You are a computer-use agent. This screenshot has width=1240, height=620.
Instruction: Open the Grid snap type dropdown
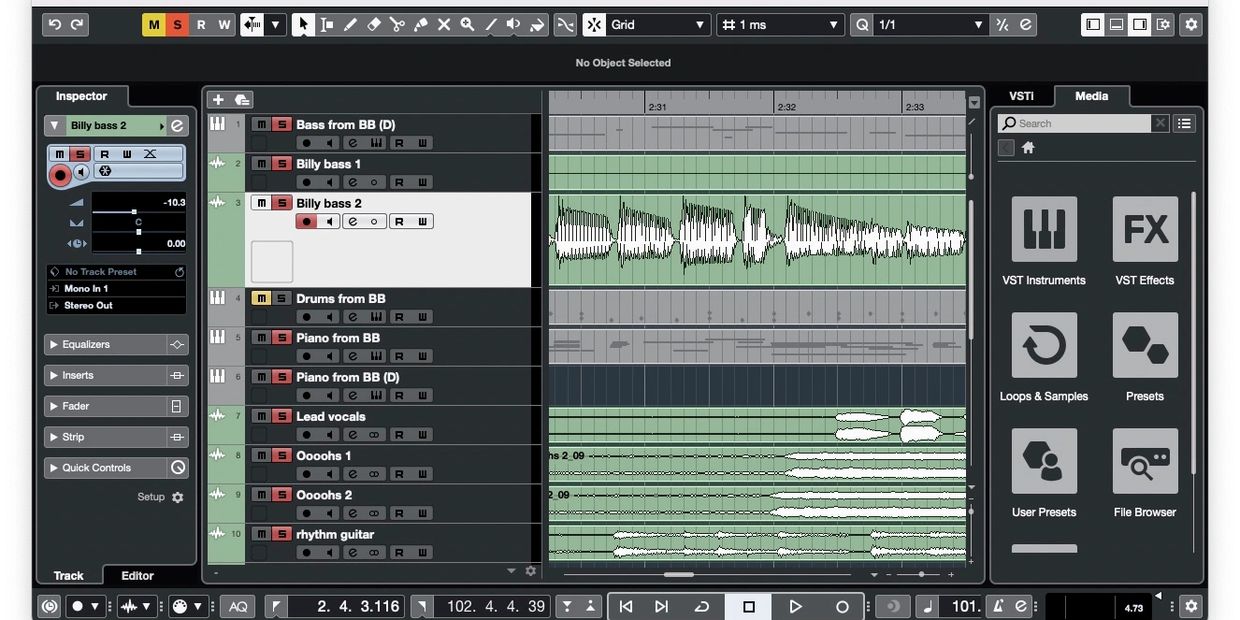pos(657,25)
